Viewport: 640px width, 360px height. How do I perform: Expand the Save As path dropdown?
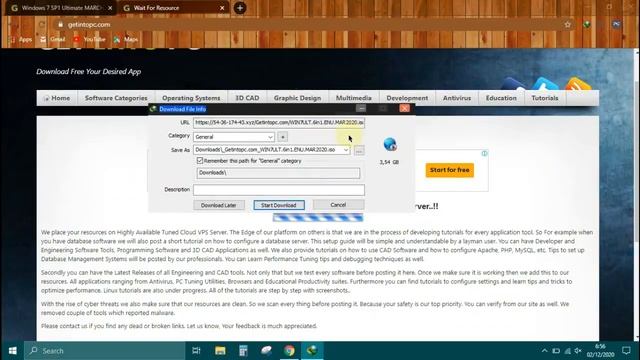coord(346,150)
